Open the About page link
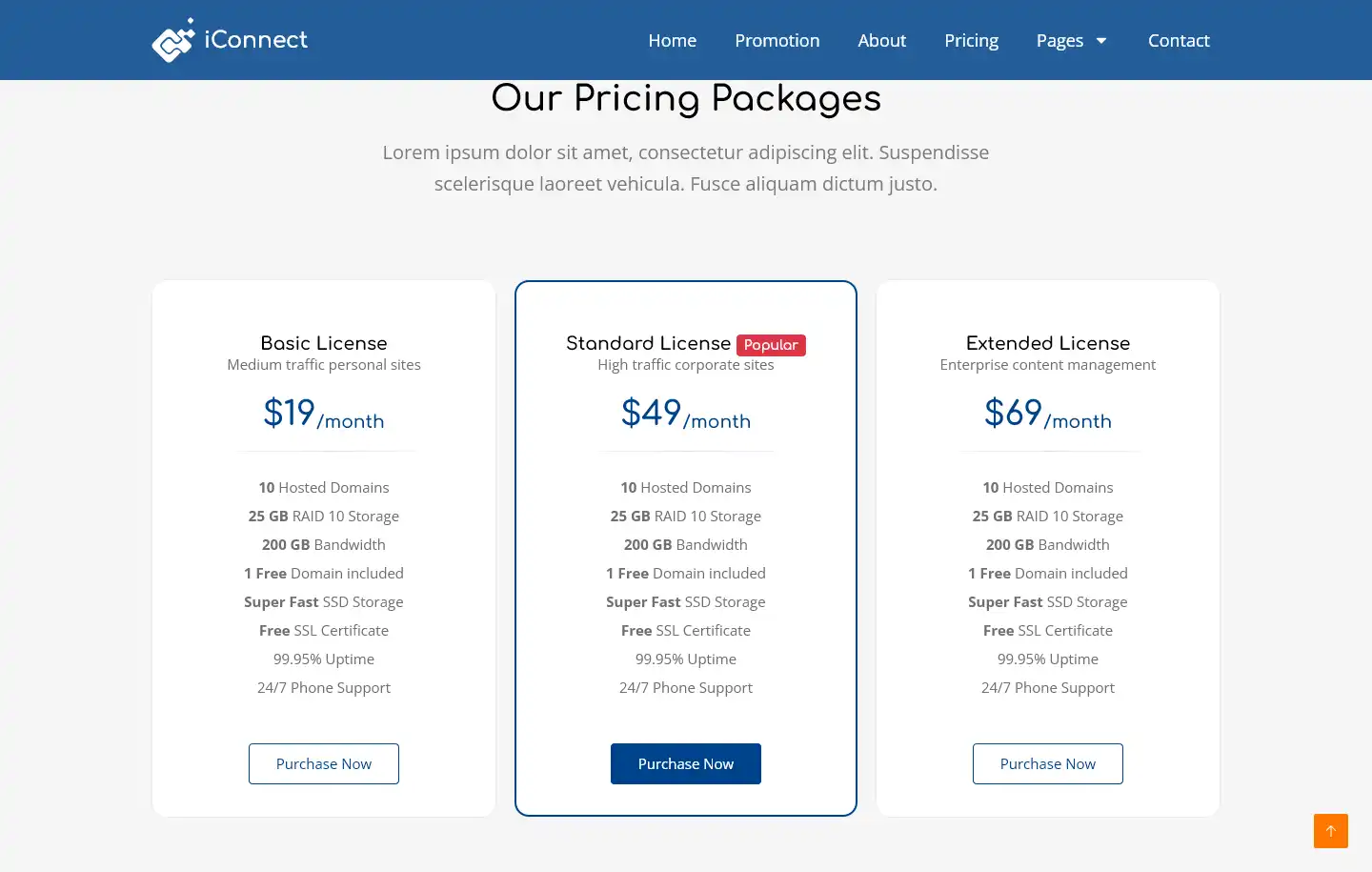This screenshot has height=872, width=1372. pos(881,41)
